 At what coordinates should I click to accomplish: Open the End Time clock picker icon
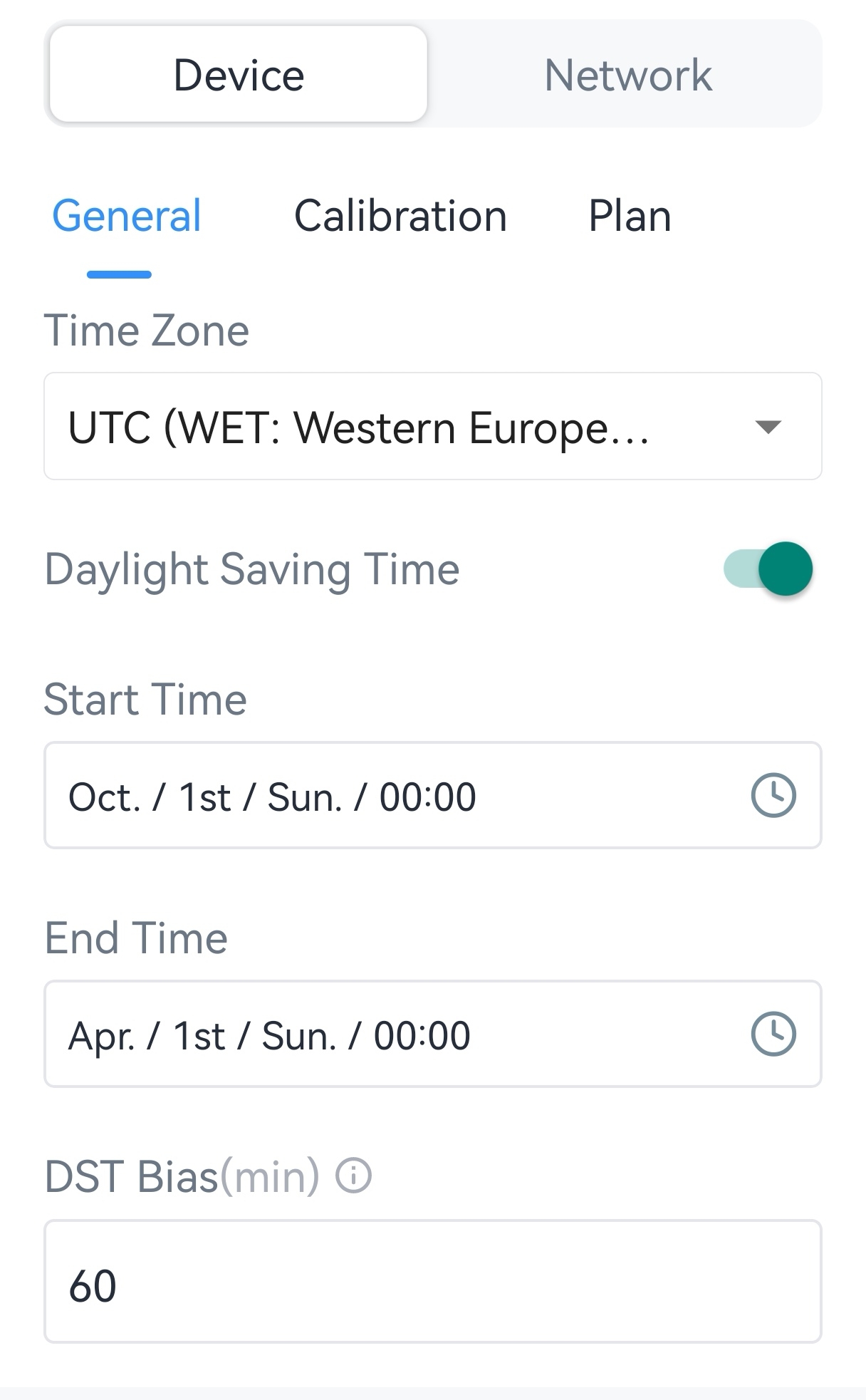pos(773,1034)
